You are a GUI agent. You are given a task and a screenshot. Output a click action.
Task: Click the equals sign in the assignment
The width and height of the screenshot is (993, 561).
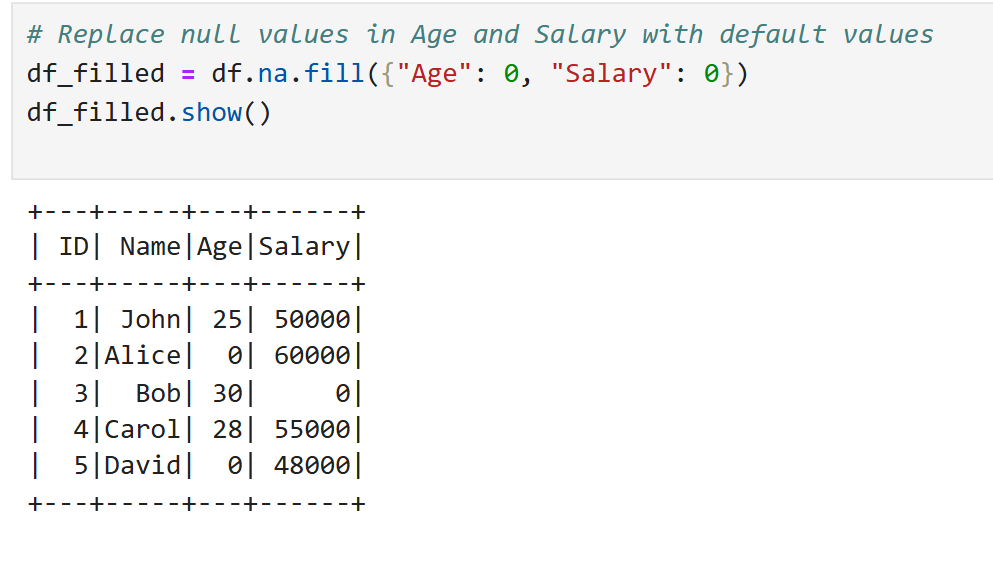click(188, 75)
